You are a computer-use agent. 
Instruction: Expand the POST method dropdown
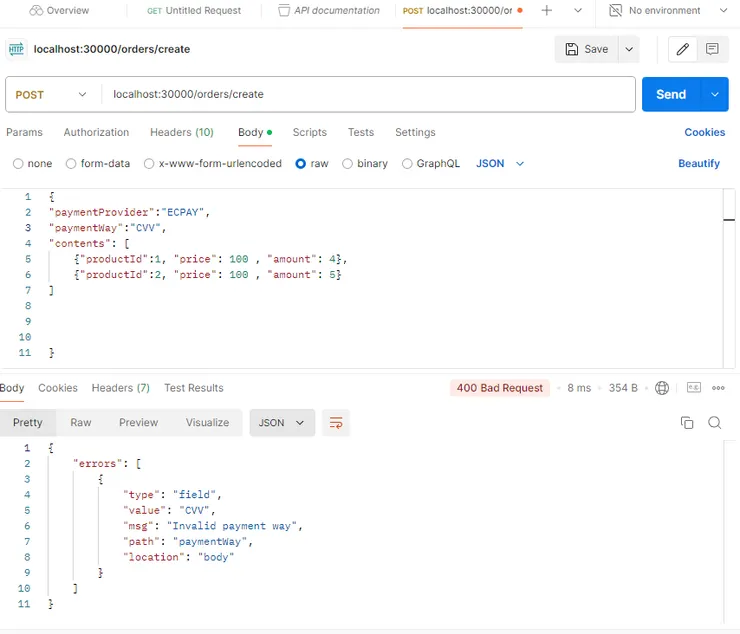pos(52,95)
